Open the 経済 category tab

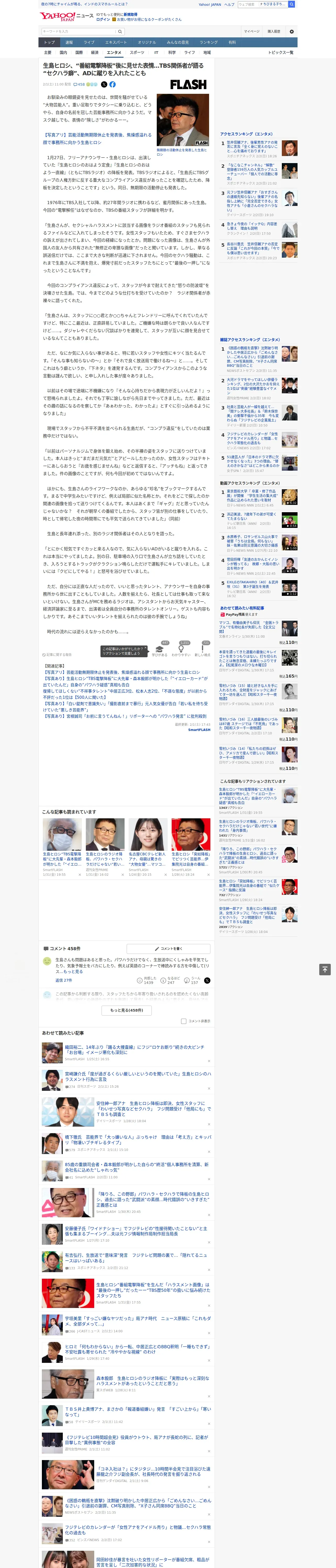pyautogui.click(x=94, y=52)
